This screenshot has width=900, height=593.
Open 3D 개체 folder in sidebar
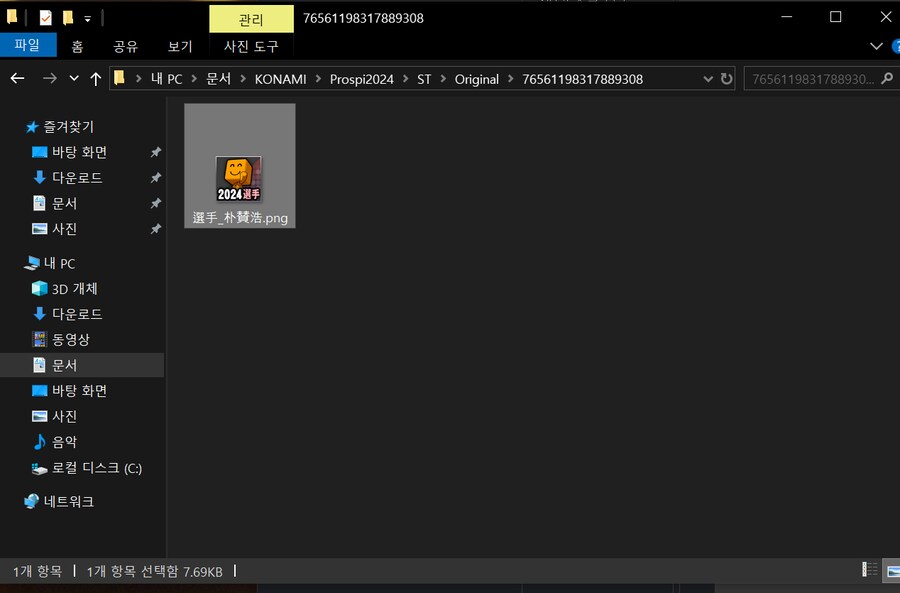pyautogui.click(x=74, y=289)
